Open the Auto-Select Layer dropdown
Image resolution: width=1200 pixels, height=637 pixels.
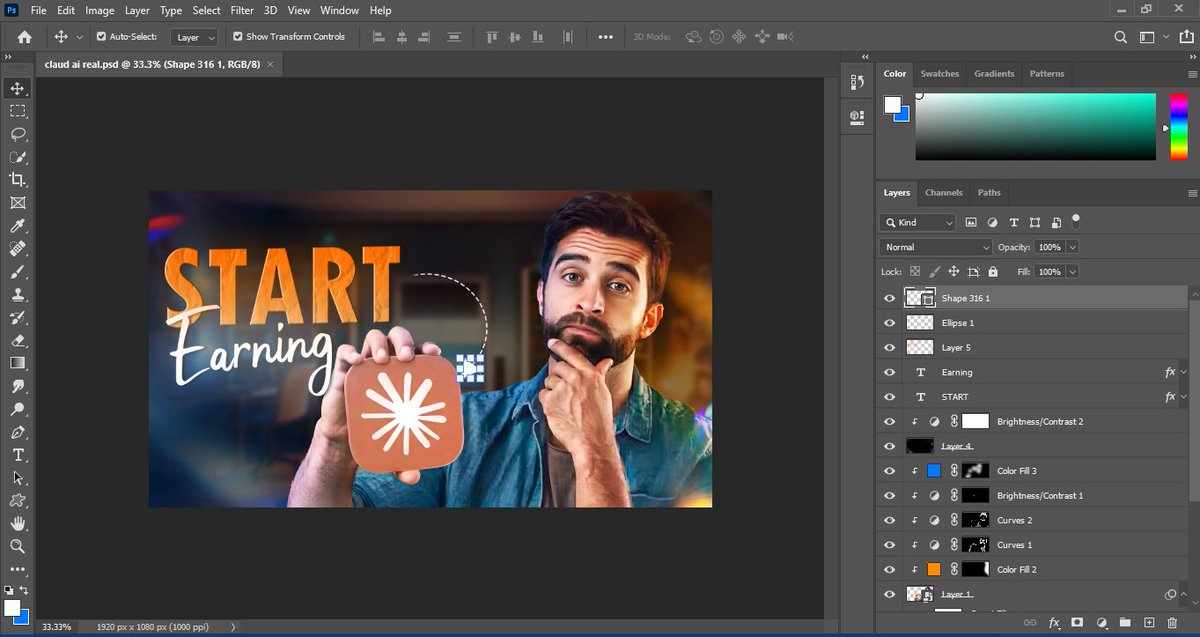click(x=194, y=37)
